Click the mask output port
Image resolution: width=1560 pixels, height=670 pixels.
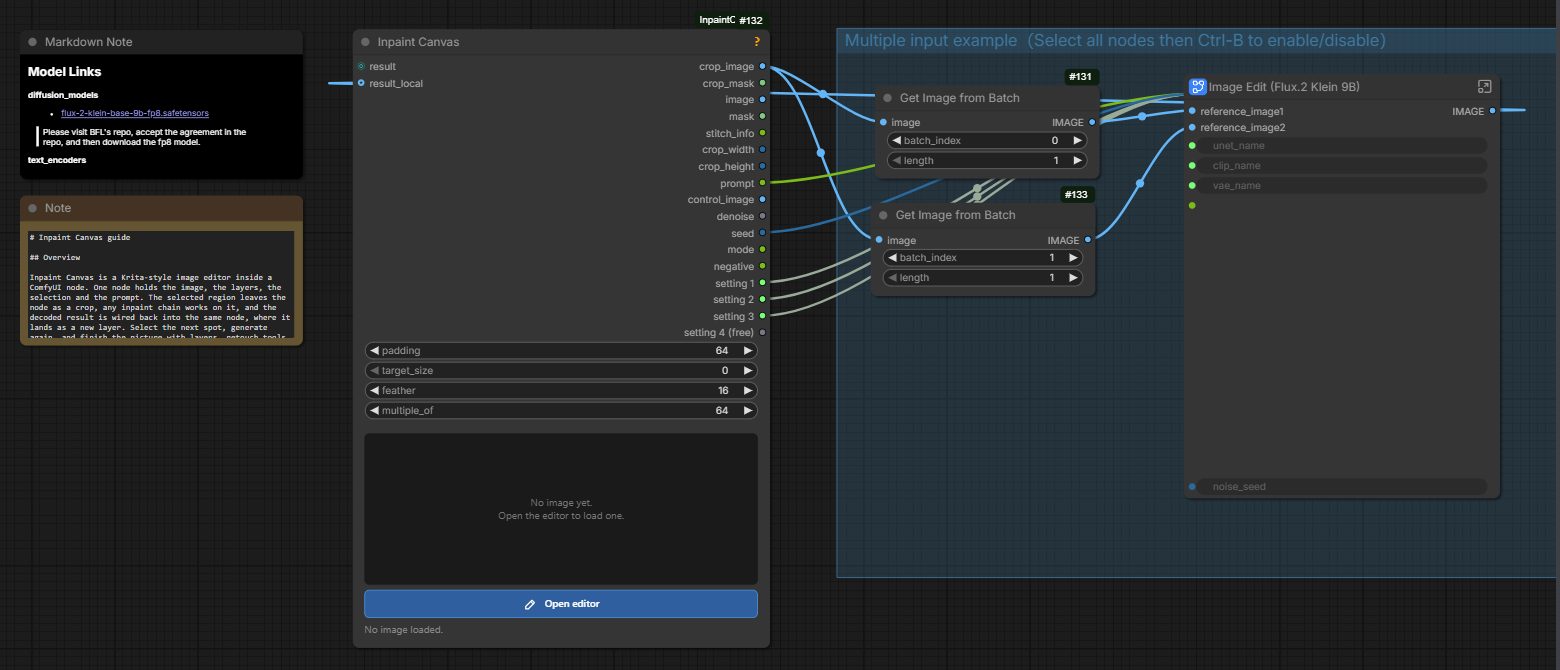click(x=763, y=116)
